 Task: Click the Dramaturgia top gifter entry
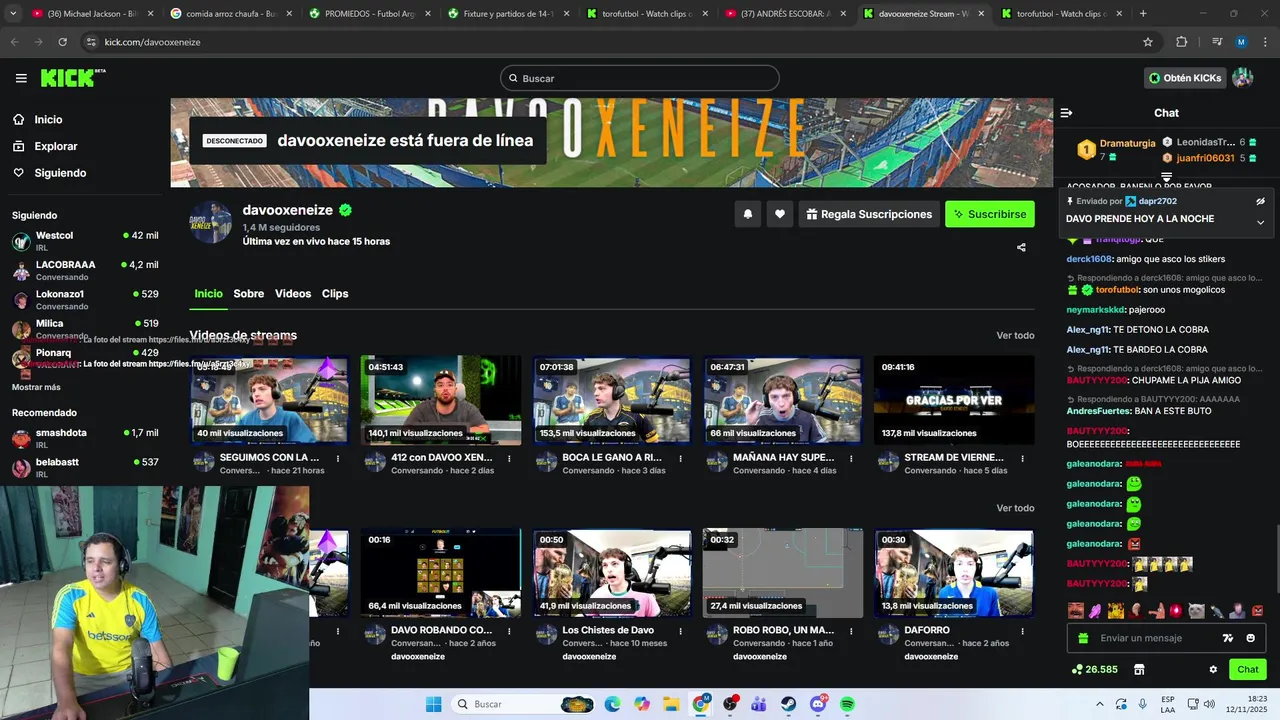pyautogui.click(x=1116, y=150)
